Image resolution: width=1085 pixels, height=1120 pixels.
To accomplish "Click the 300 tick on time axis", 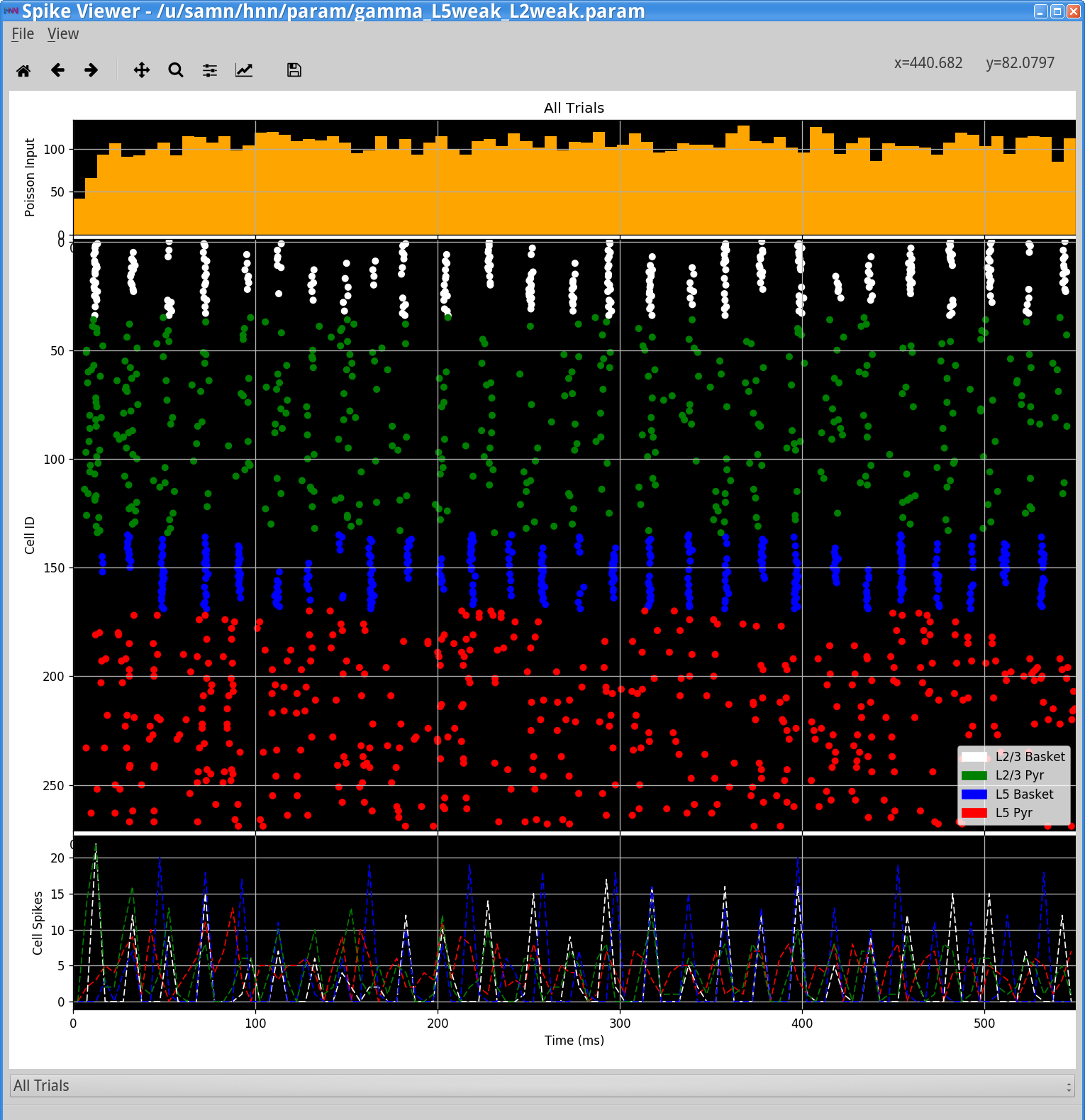I will pos(620,1024).
